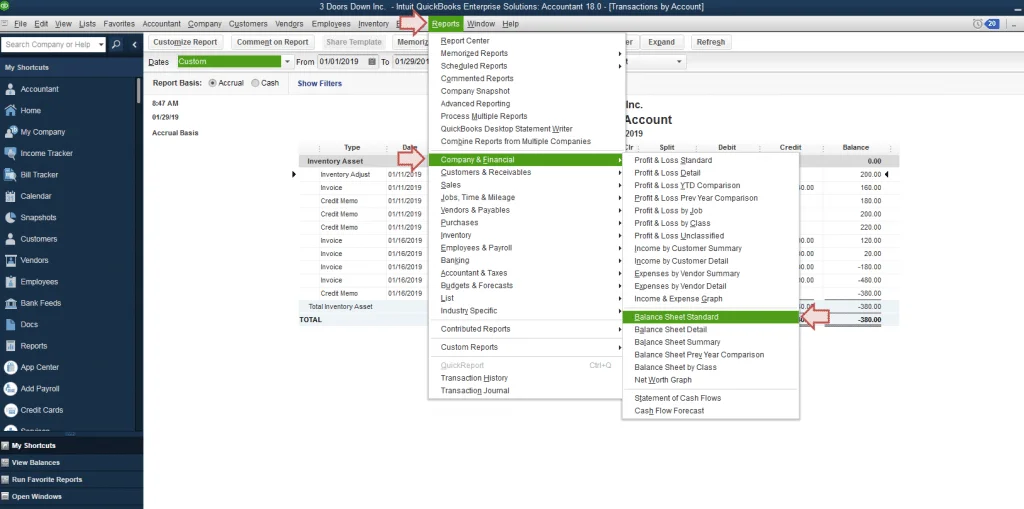Select the Accrual report basis radio button
The width and height of the screenshot is (1024, 509).
(212, 83)
